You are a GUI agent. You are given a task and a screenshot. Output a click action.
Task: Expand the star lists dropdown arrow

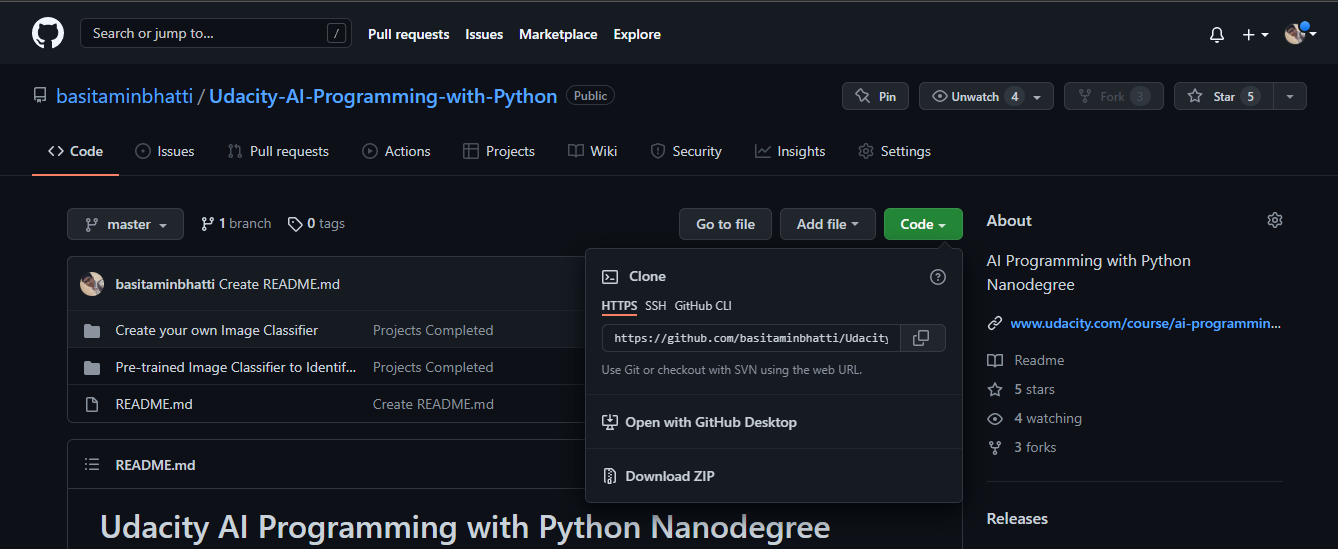click(x=1290, y=96)
